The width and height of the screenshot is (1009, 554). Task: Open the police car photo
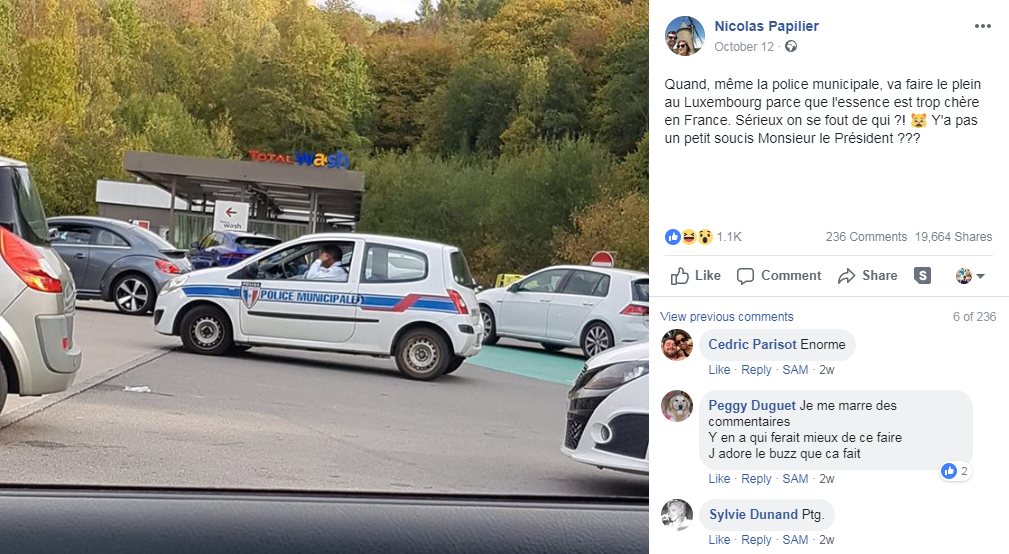click(324, 277)
